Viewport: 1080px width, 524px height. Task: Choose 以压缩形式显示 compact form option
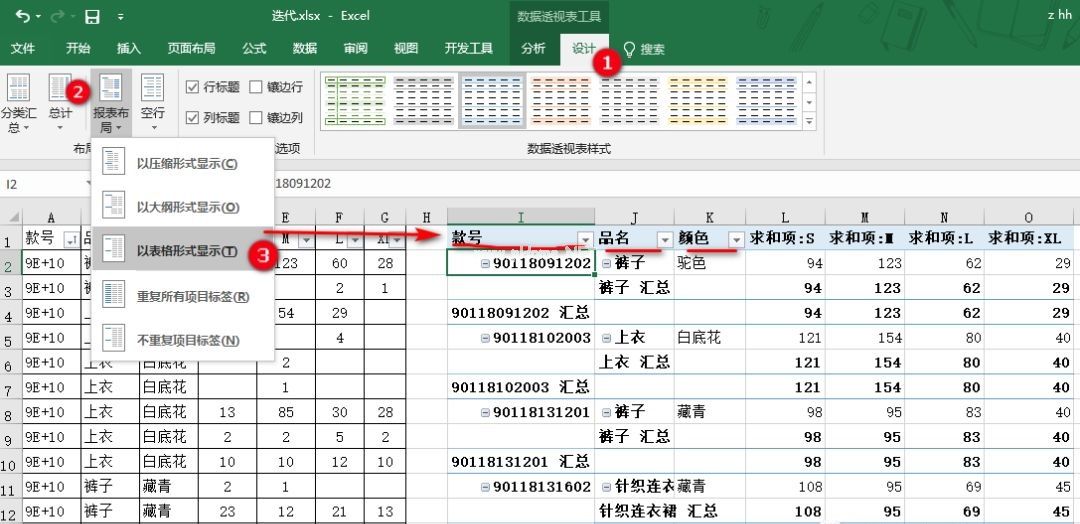pos(186,163)
